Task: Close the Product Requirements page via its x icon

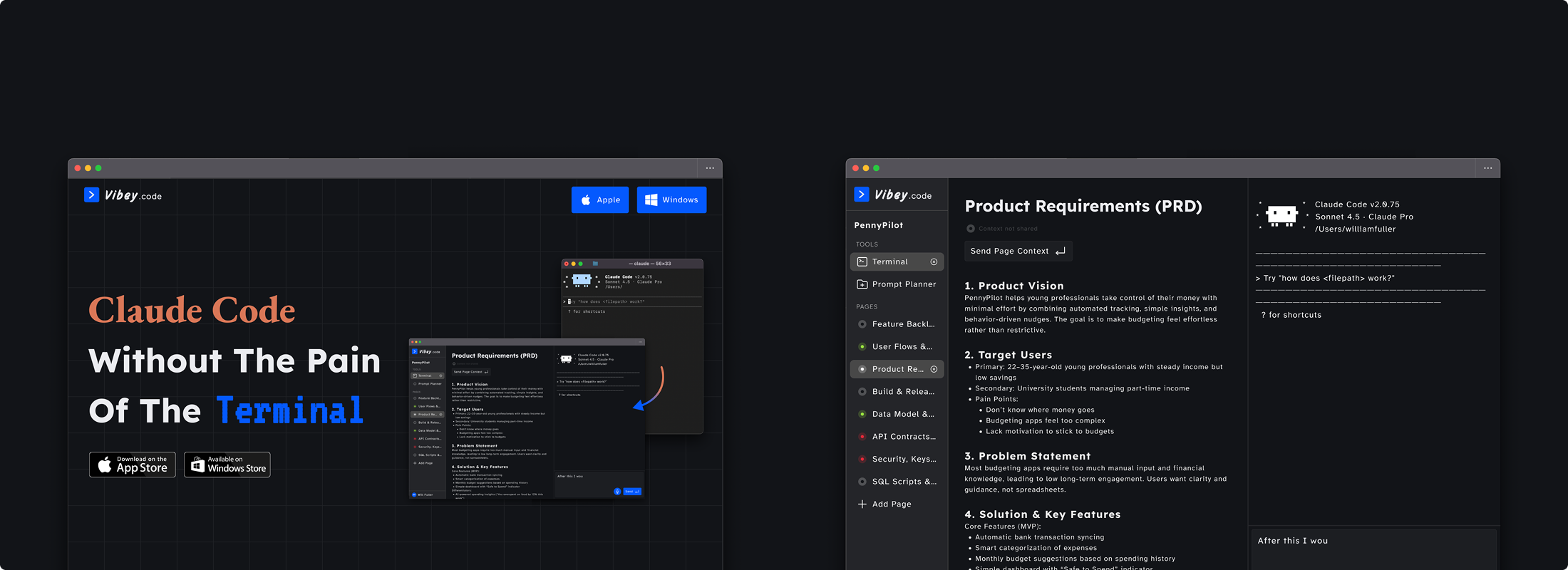Action: 934,369
